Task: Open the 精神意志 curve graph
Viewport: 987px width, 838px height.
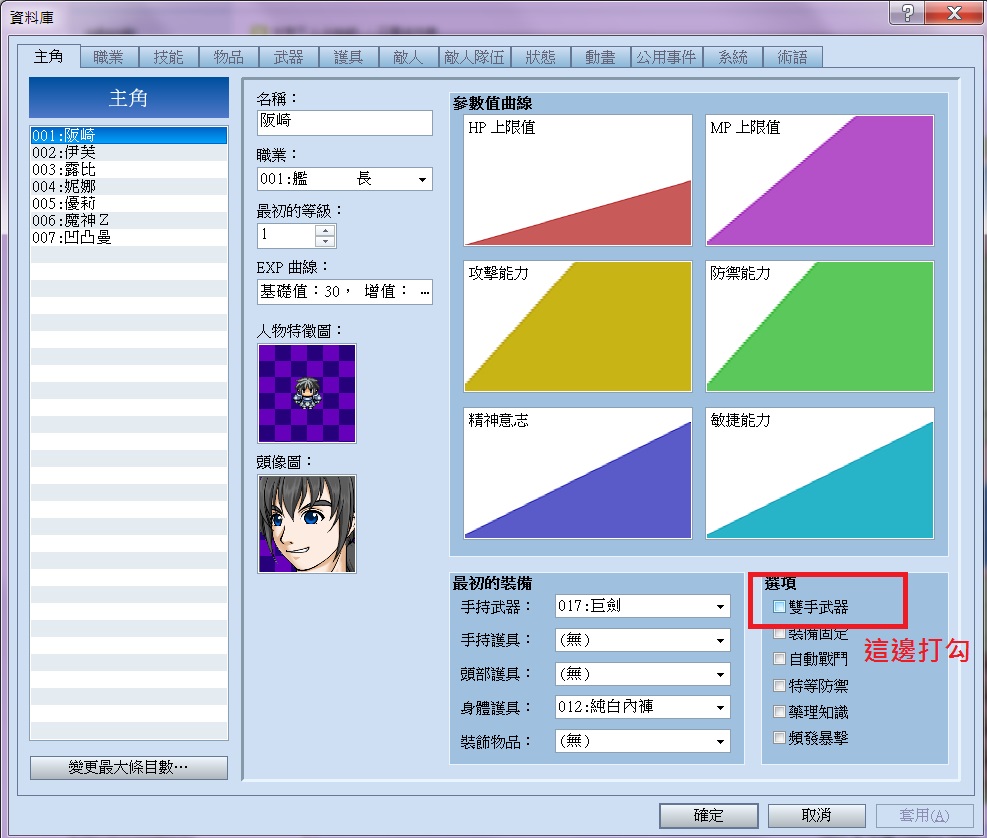Action: pos(577,473)
